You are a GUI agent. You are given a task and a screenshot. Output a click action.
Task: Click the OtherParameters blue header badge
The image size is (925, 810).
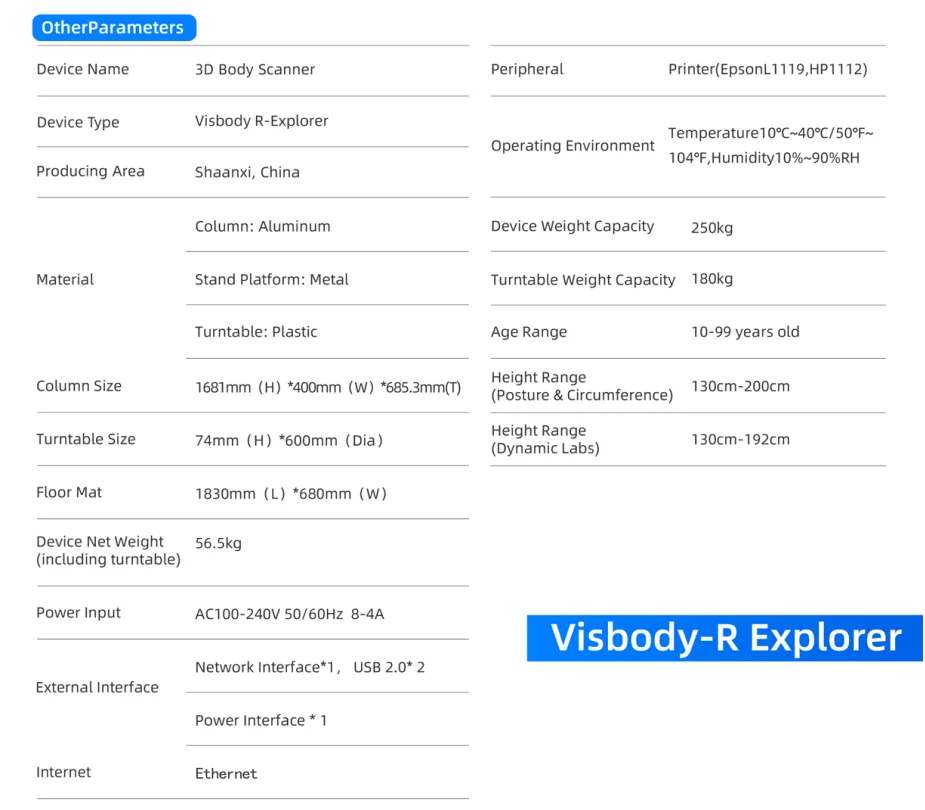pos(114,28)
